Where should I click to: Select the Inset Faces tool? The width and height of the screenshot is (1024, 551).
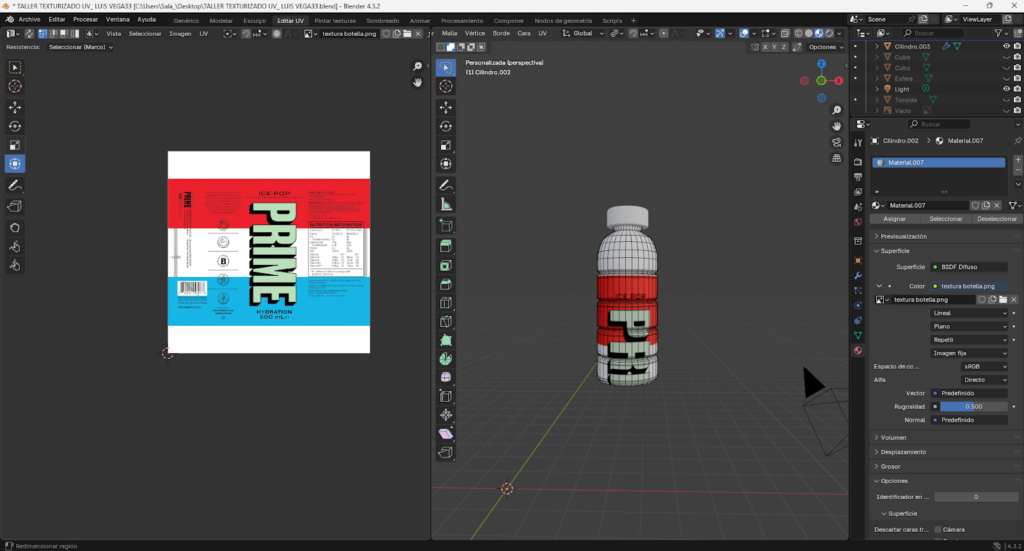[446, 265]
